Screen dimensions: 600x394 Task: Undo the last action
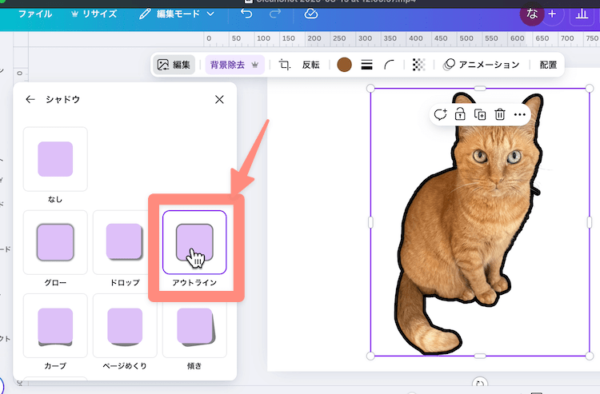pos(246,14)
